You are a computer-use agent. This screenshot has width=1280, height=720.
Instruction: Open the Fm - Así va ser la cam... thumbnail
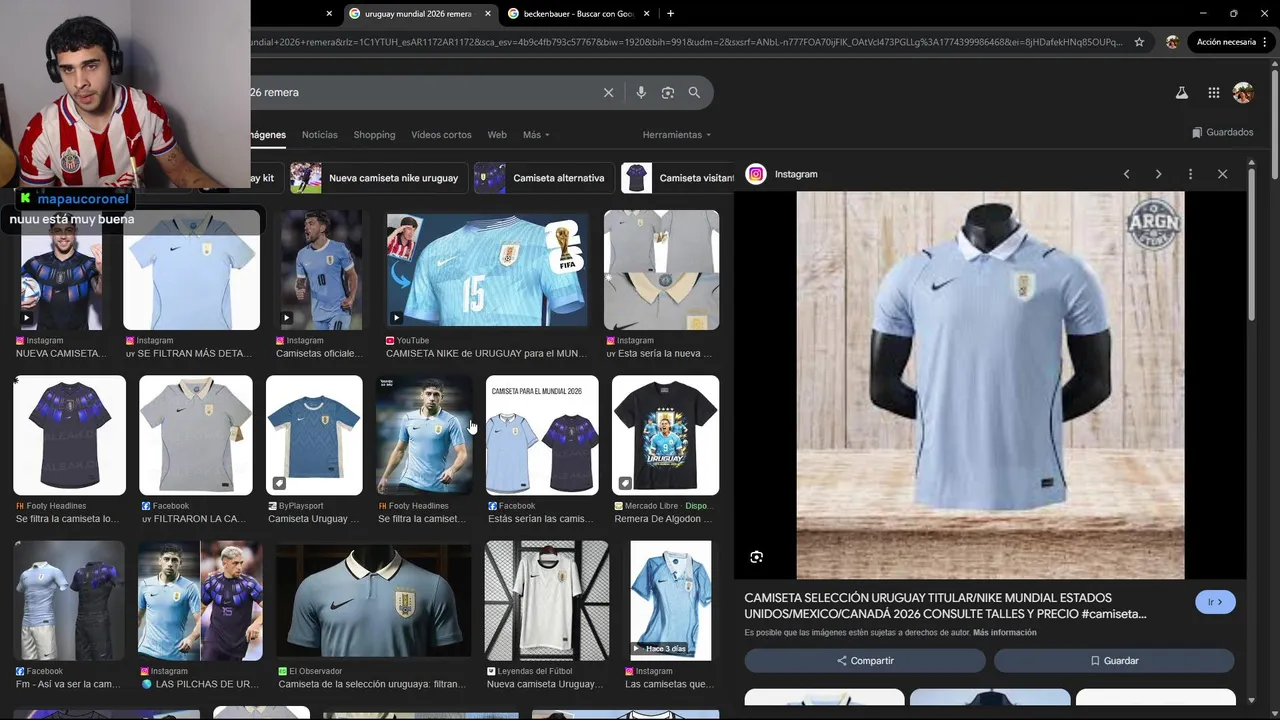click(x=69, y=600)
